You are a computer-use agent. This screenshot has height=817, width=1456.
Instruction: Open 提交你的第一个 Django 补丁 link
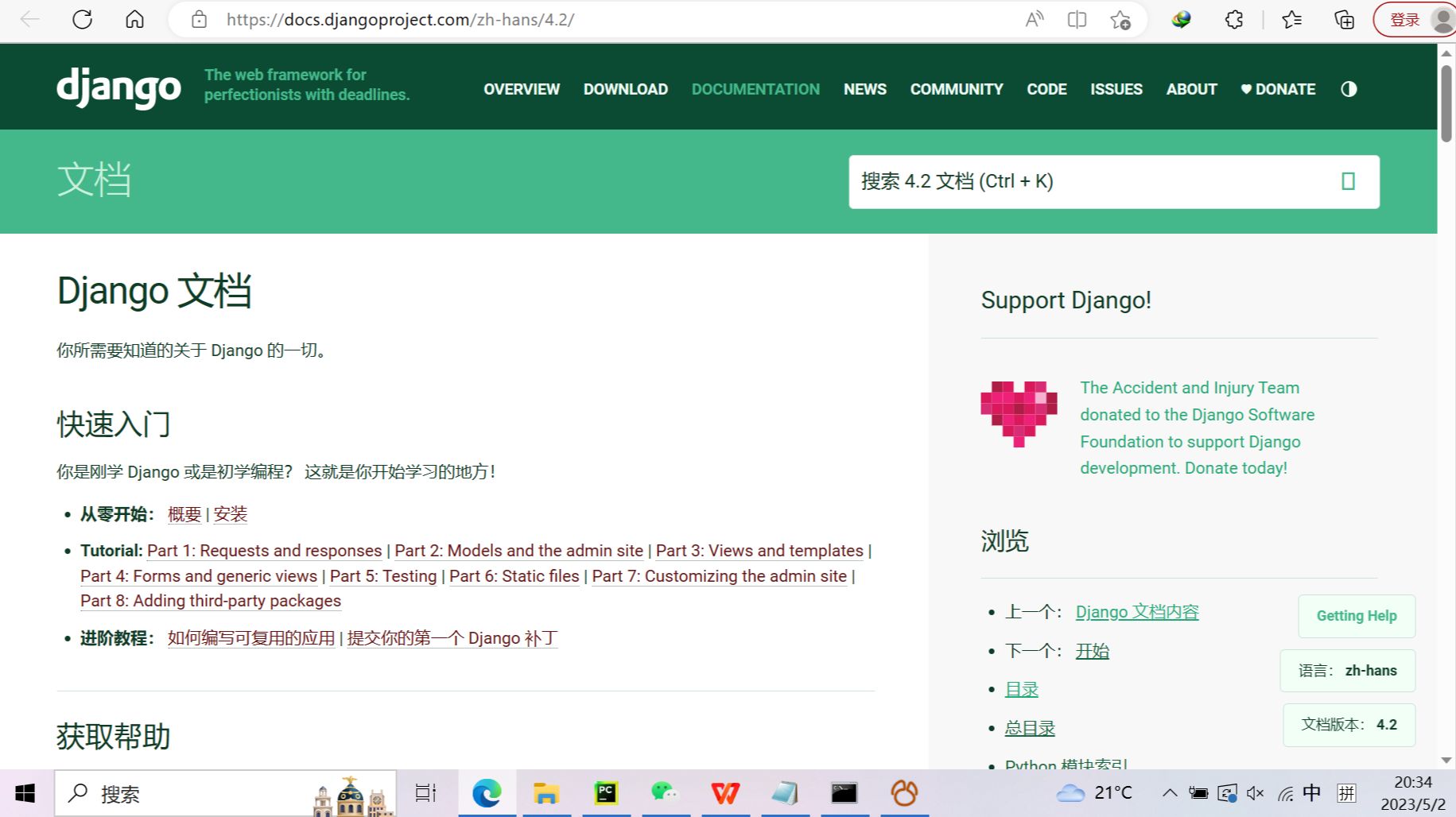pyautogui.click(x=452, y=638)
